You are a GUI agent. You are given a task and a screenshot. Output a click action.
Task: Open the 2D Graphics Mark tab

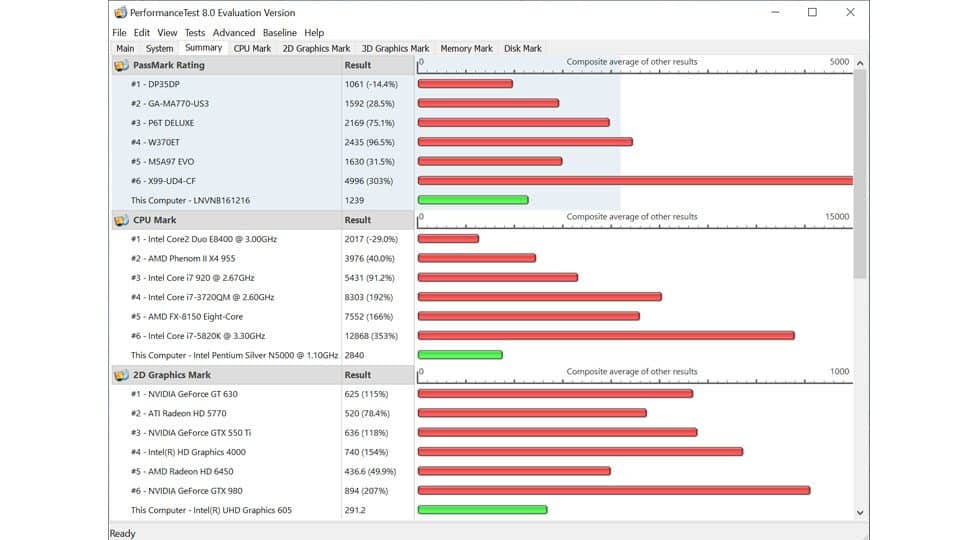(x=316, y=48)
